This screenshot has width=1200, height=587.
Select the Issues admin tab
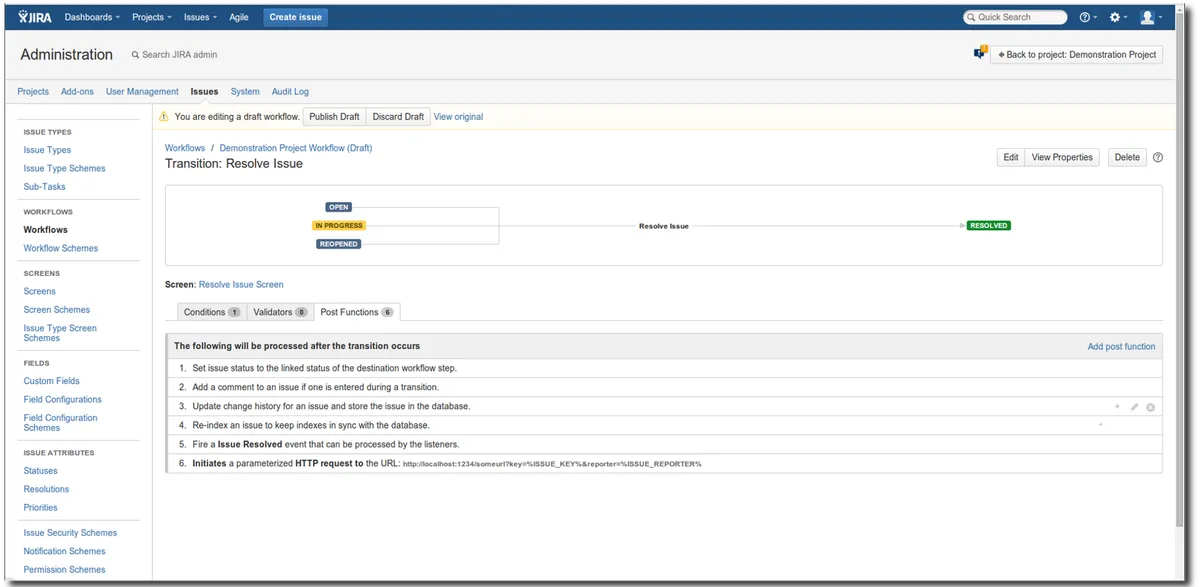click(204, 91)
